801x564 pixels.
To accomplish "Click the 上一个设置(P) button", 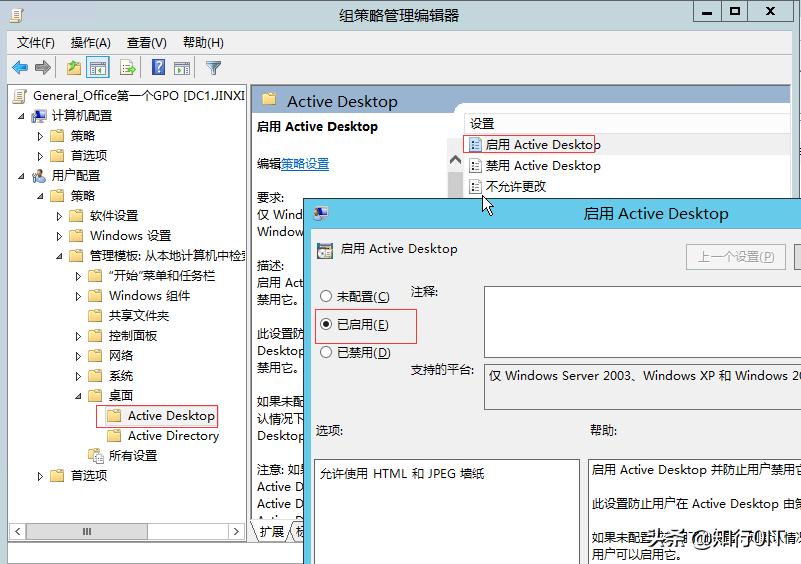I will point(735,257).
